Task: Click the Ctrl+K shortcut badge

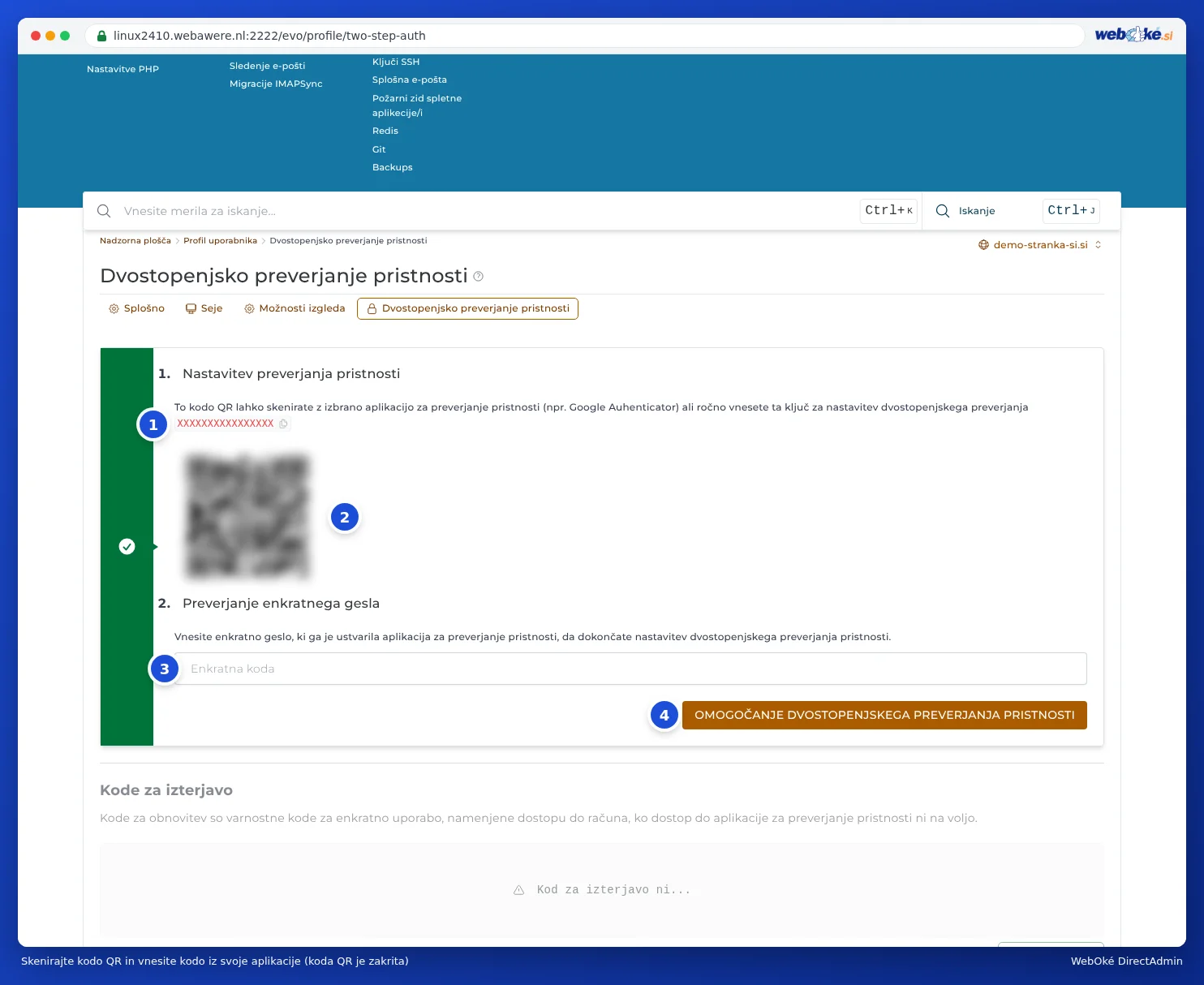Action: tap(888, 211)
